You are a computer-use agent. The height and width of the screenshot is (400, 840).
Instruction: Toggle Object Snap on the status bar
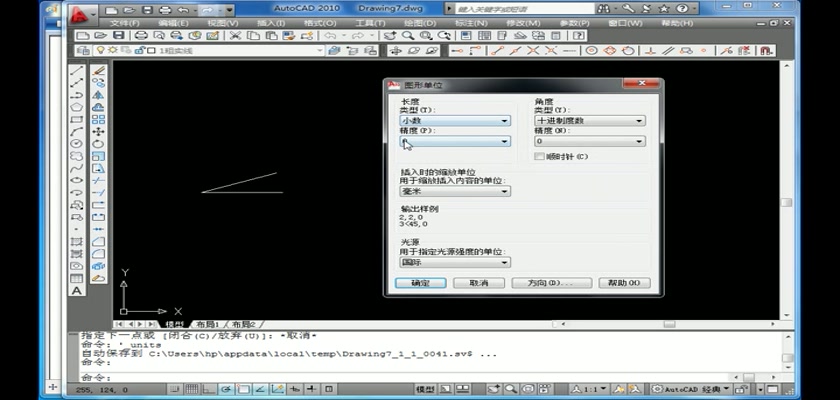click(x=243, y=389)
